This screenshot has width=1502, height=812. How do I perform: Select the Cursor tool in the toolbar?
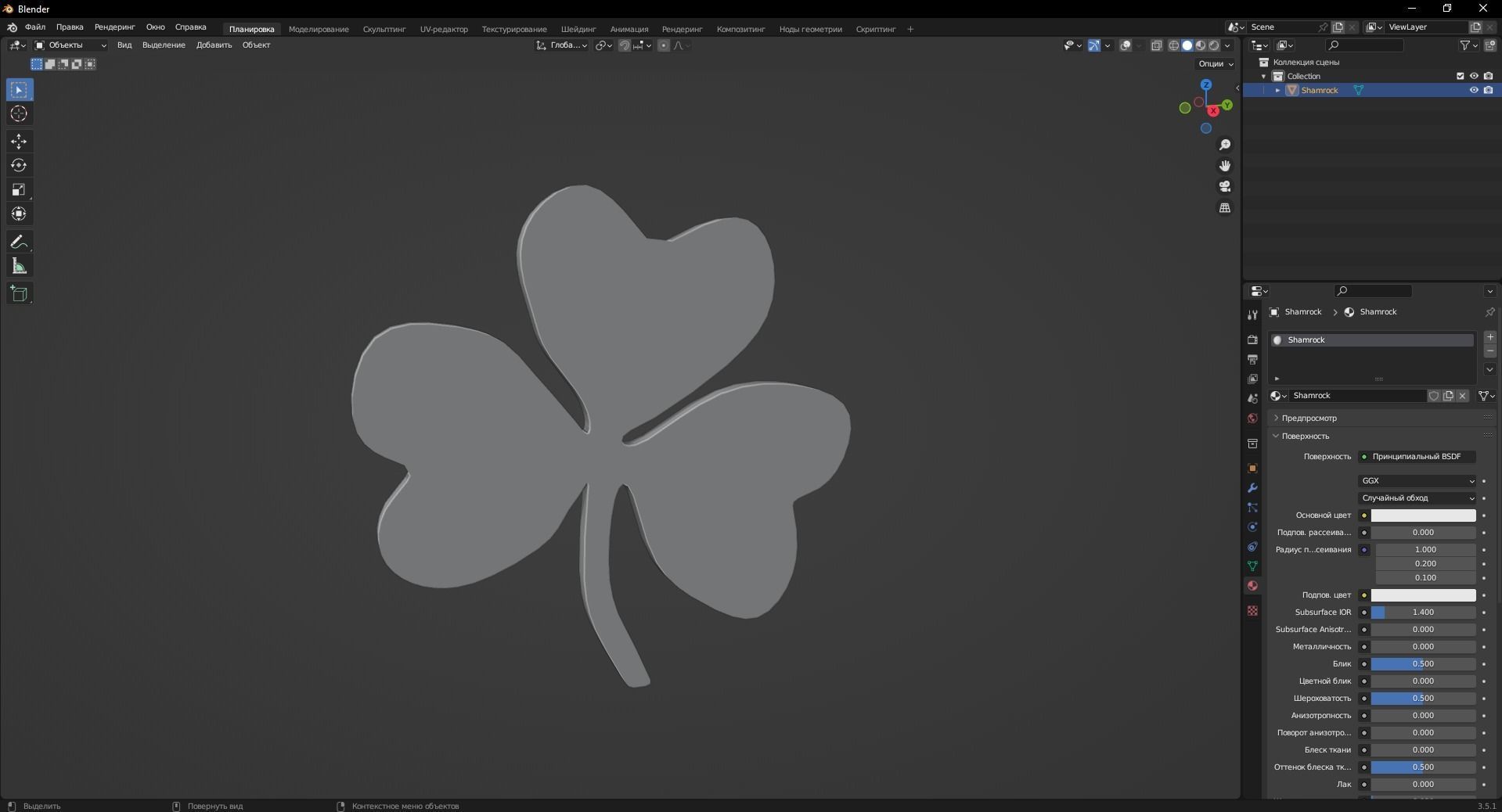coord(20,114)
